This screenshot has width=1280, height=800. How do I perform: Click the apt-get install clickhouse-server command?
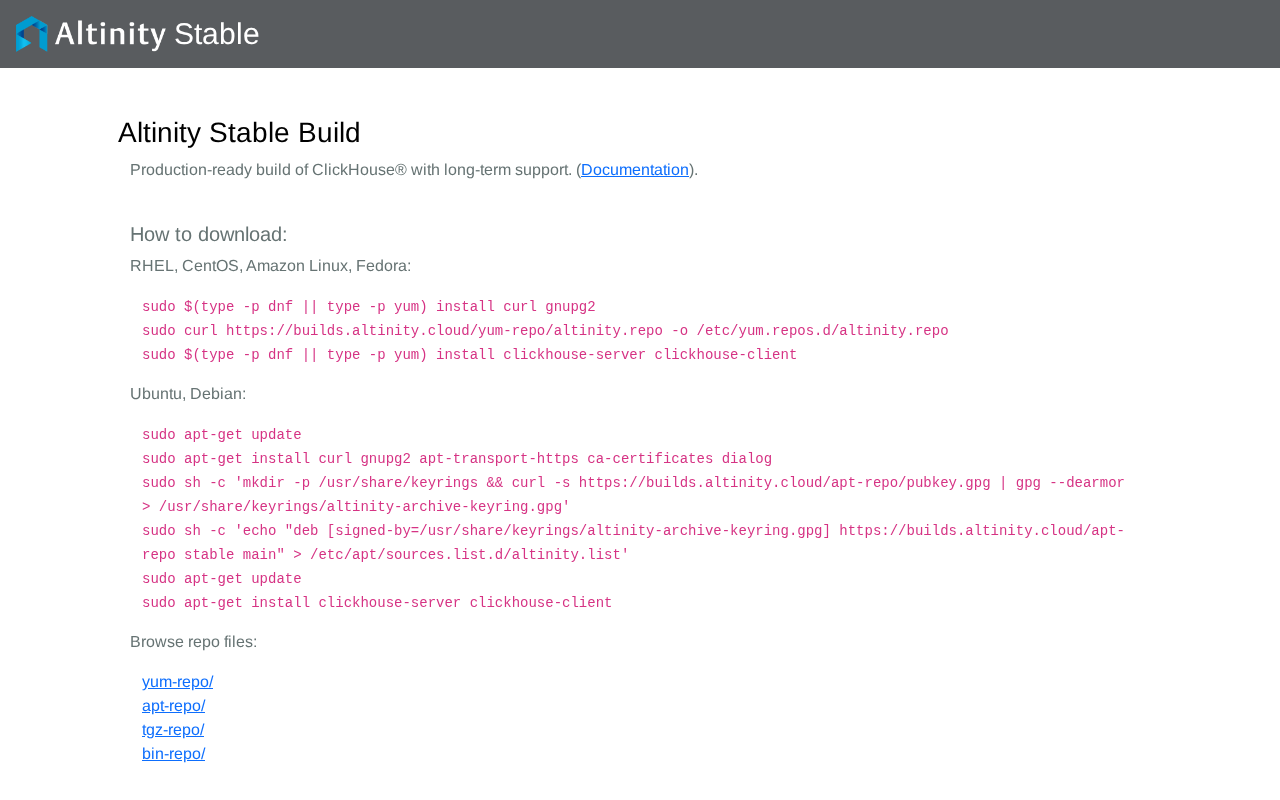coord(377,603)
